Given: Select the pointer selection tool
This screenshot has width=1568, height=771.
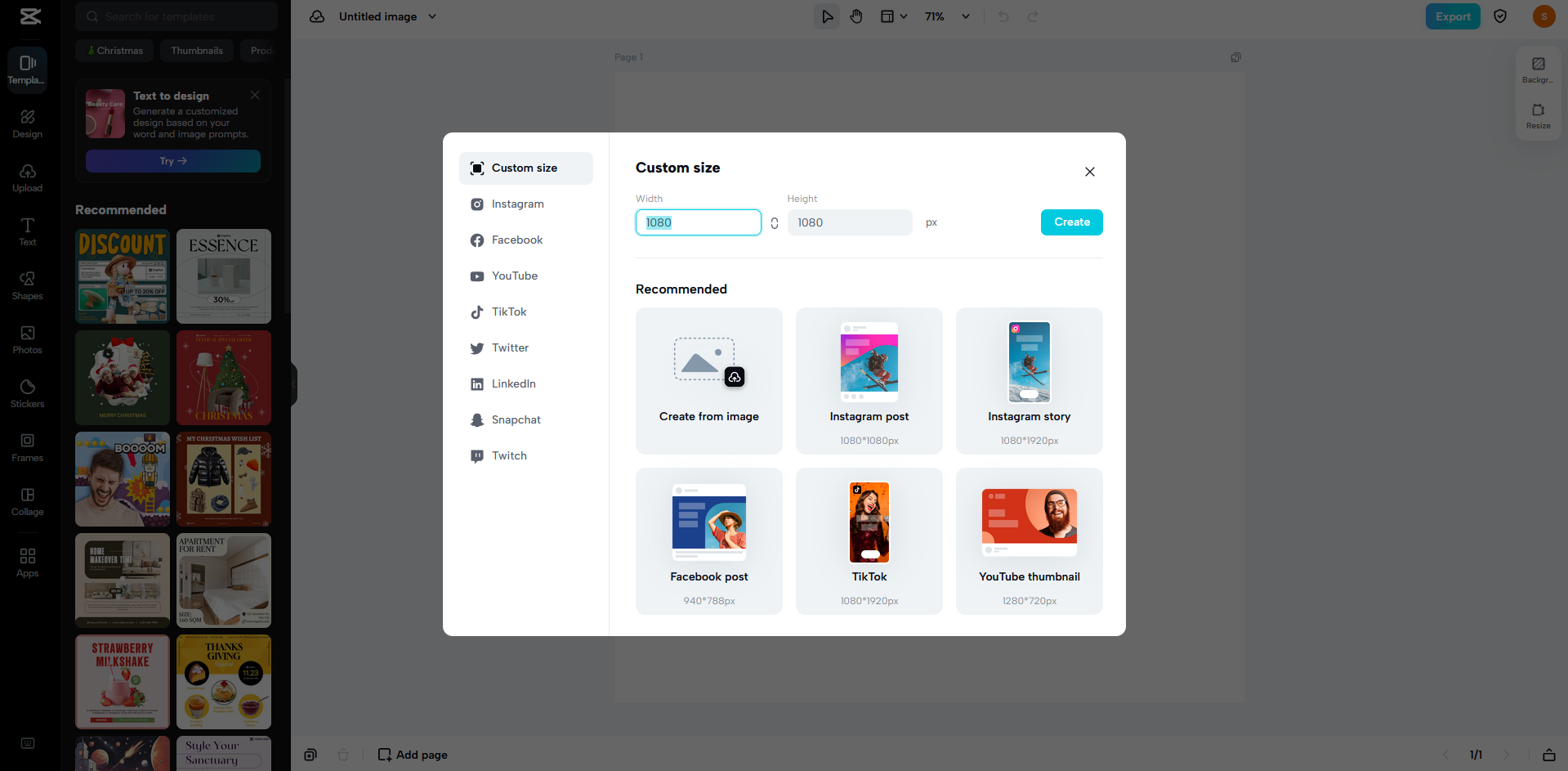Looking at the screenshot, I should point(827,16).
